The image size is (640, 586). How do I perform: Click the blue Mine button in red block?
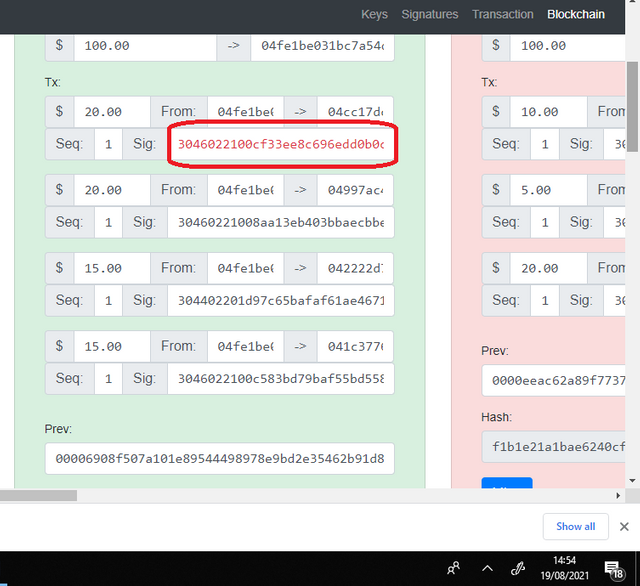[507, 483]
